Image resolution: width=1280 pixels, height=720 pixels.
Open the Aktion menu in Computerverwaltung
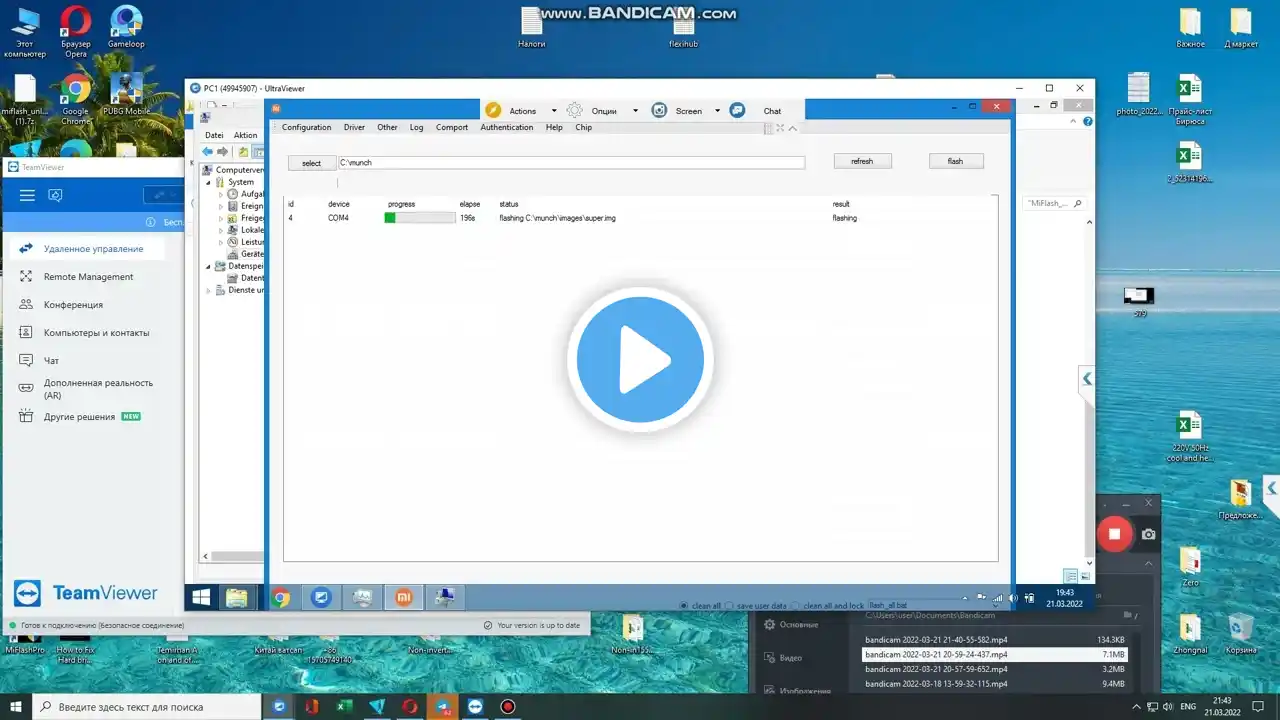pyautogui.click(x=245, y=135)
